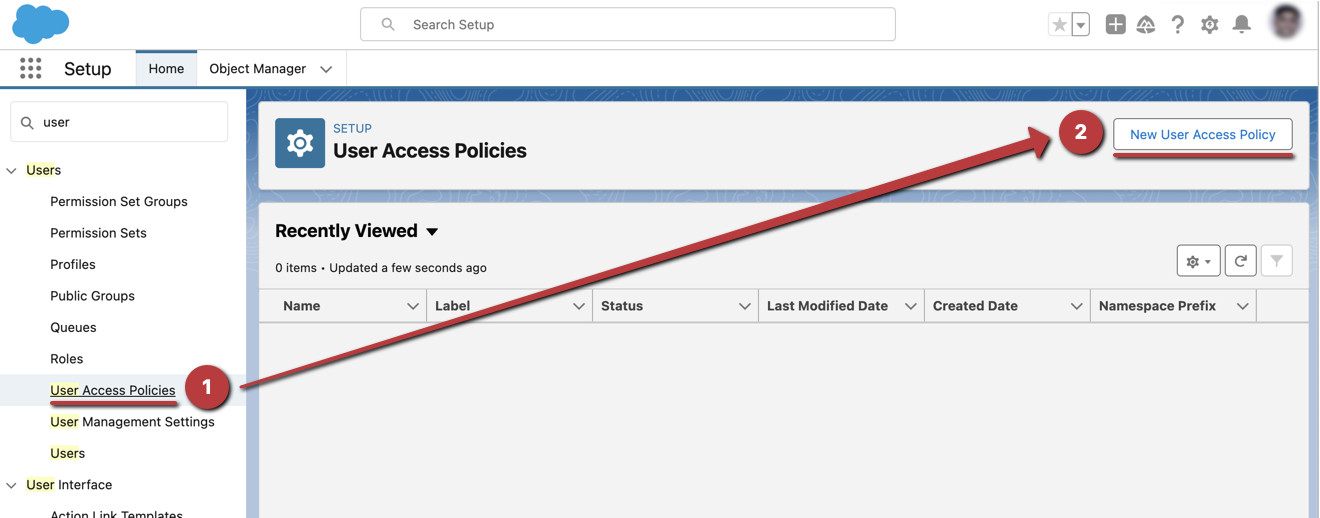Click the New User Access Policy button
The width and height of the screenshot is (1320, 518).
pyautogui.click(x=1202, y=134)
